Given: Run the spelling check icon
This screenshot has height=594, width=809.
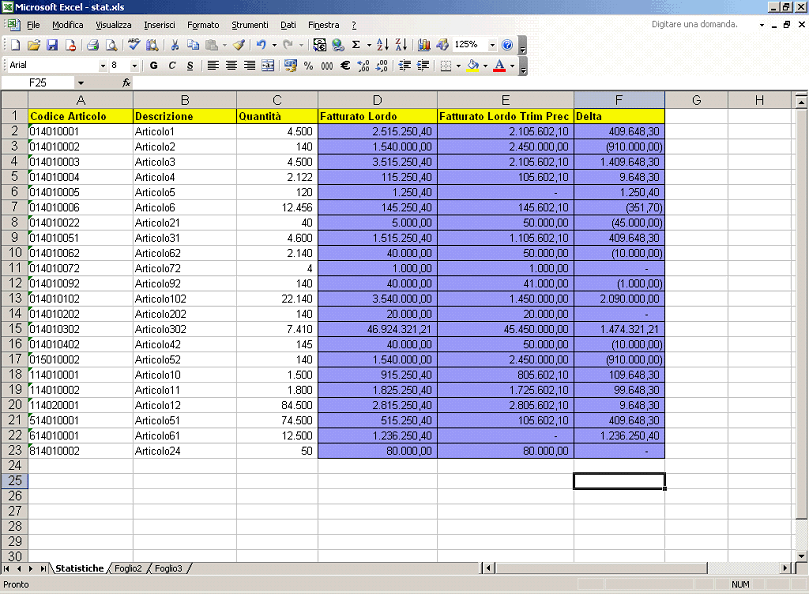Looking at the screenshot, I should 134,45.
